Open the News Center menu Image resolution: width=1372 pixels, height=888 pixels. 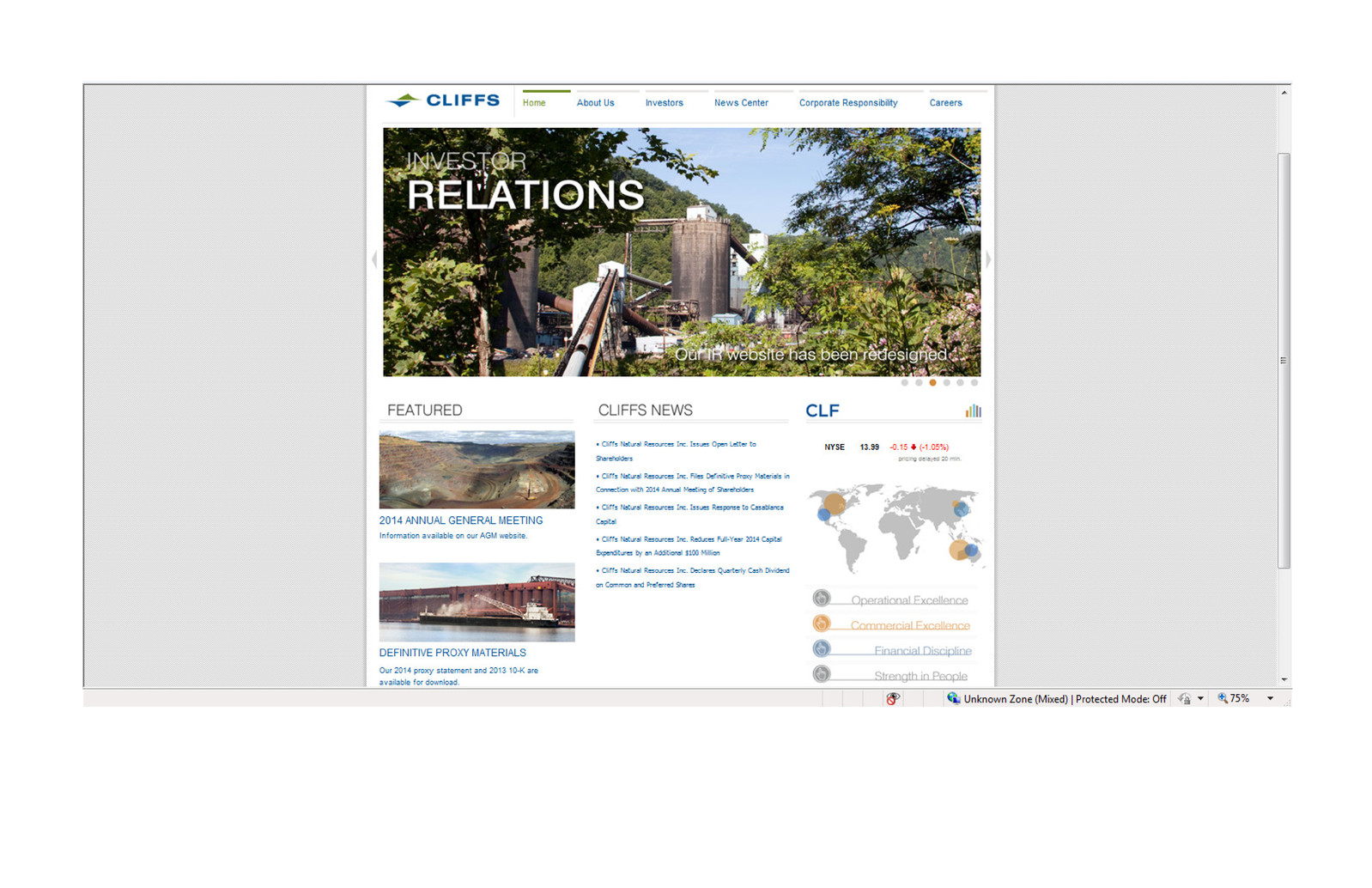point(741,103)
